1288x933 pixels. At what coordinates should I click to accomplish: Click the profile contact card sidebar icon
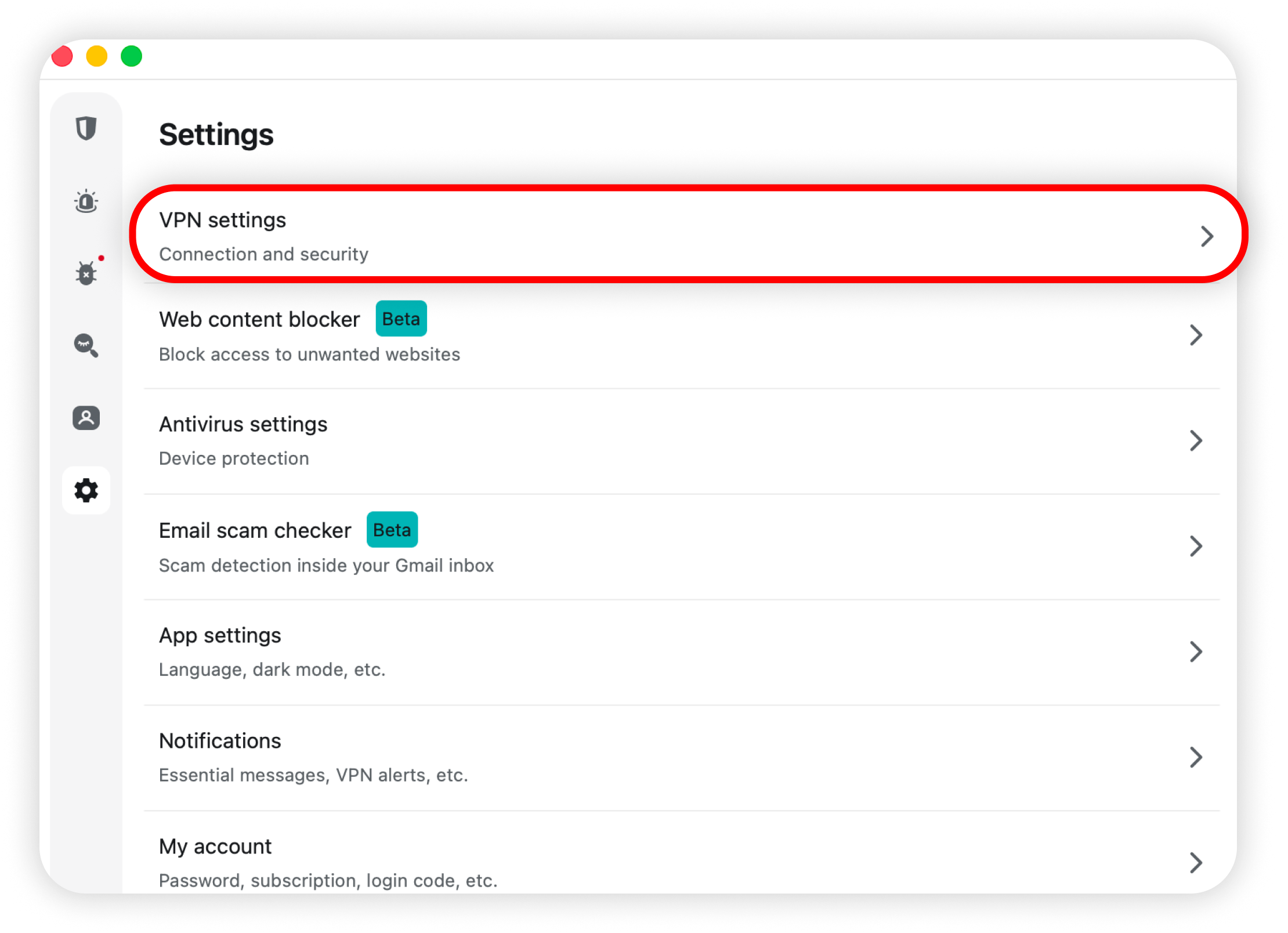(x=86, y=418)
